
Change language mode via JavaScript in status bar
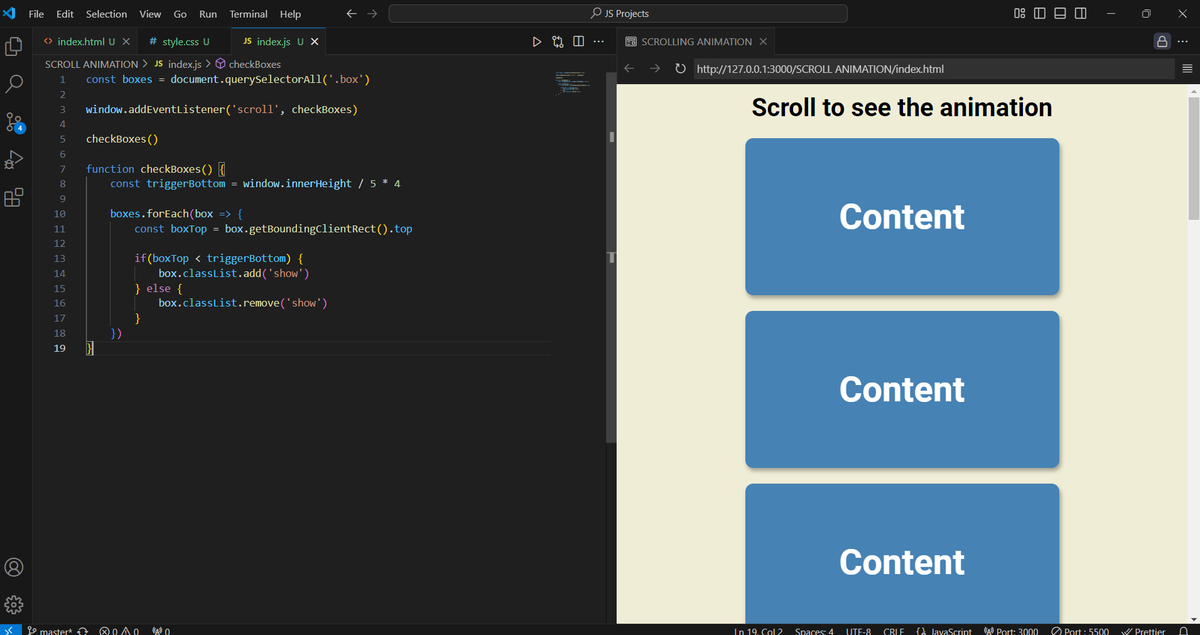(943, 631)
